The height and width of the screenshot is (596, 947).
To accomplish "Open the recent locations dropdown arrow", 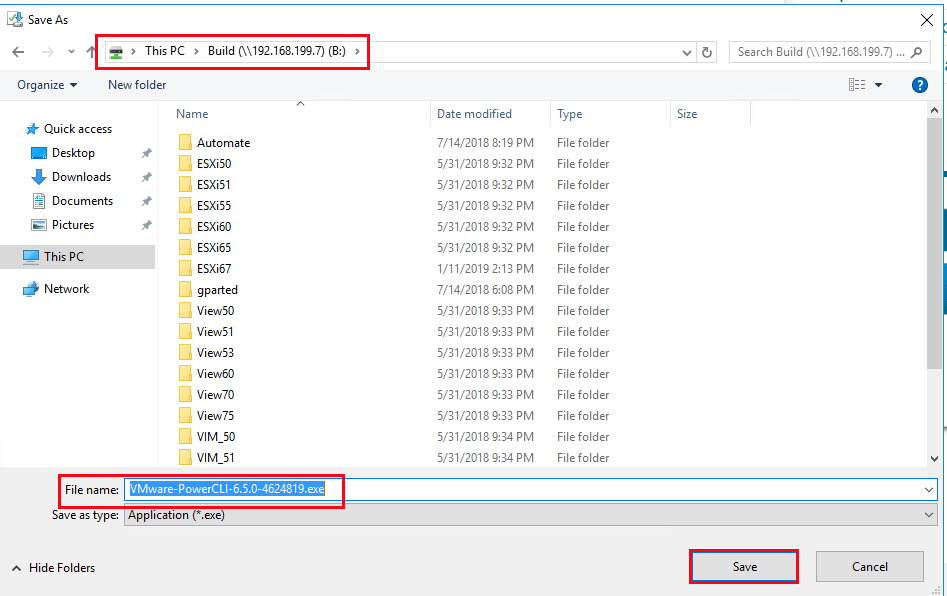I will click(x=71, y=52).
